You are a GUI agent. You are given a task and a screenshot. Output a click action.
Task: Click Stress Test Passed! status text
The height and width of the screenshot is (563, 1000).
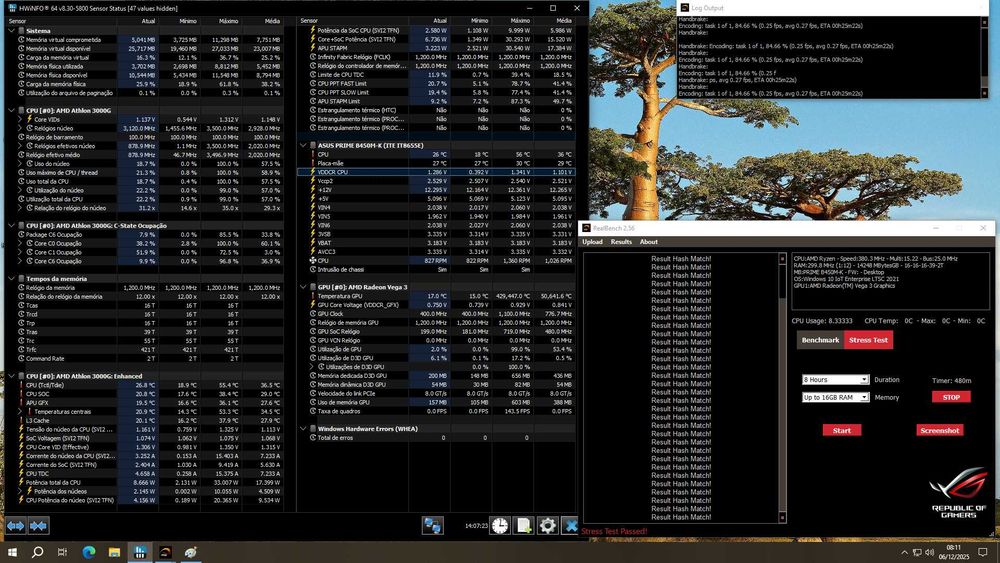coord(614,531)
